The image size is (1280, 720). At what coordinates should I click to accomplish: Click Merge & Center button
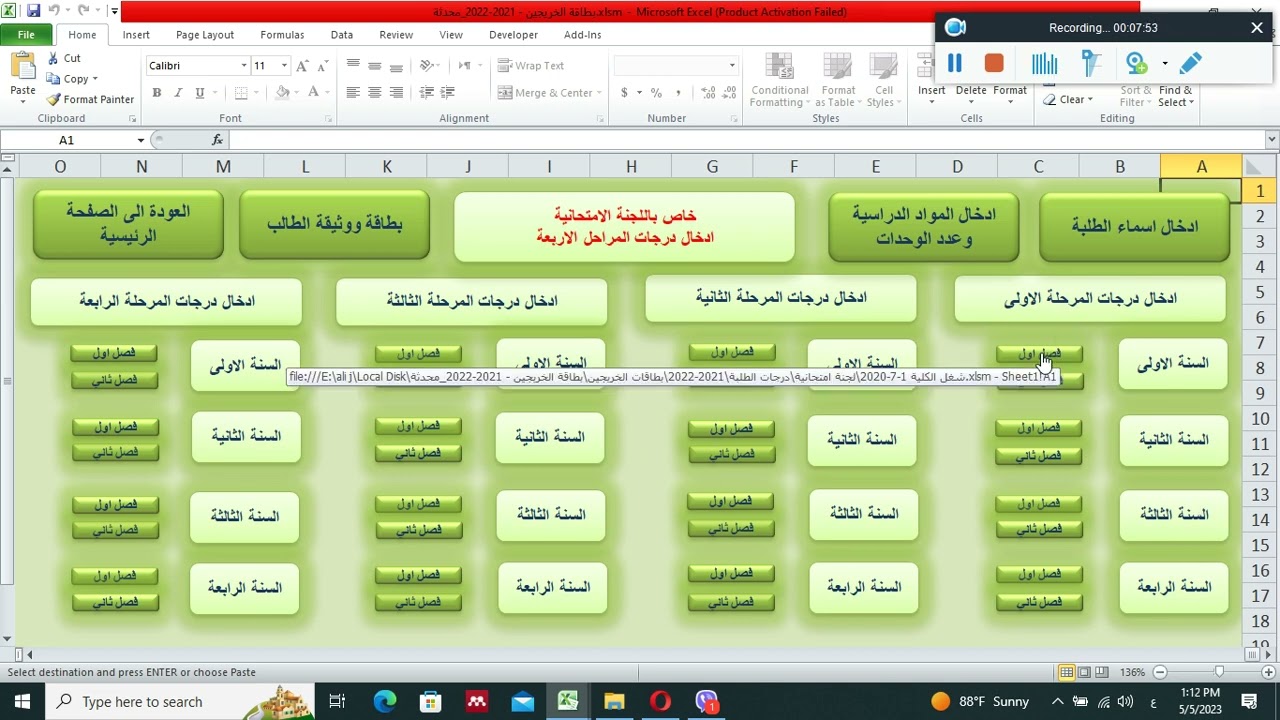(x=548, y=92)
